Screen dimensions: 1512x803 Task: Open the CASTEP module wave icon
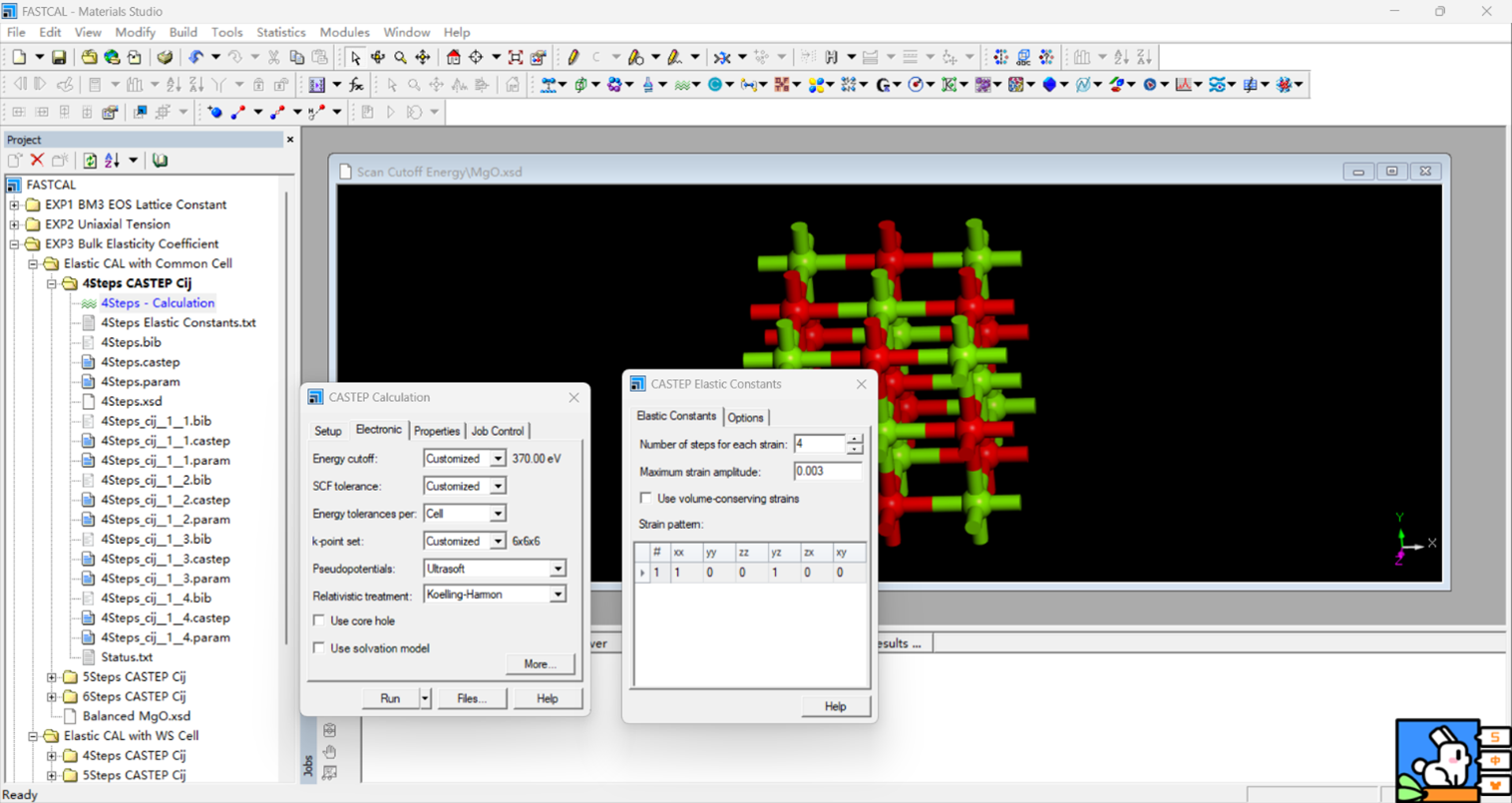click(682, 85)
